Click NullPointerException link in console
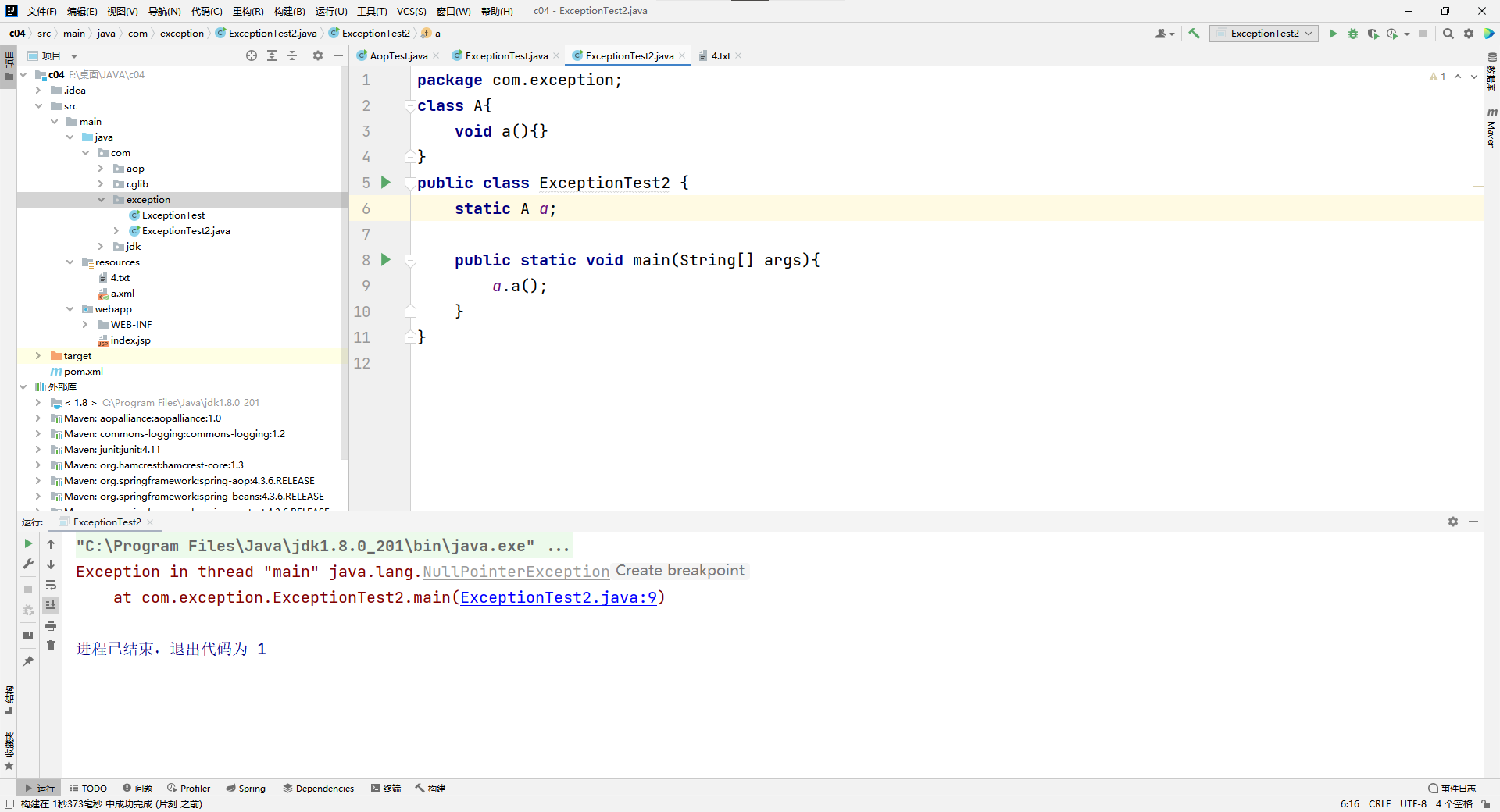Screen dimensions: 1500x812 point(516,572)
